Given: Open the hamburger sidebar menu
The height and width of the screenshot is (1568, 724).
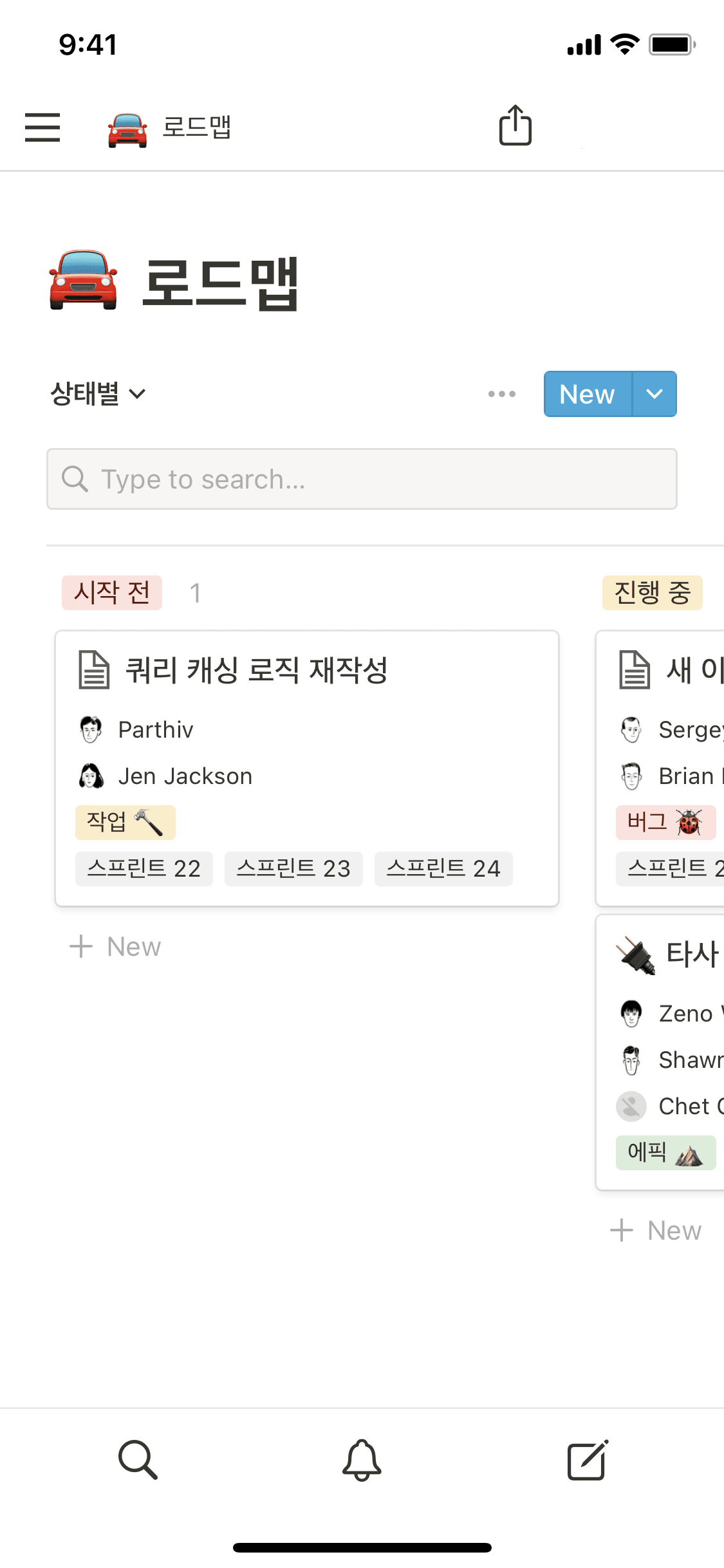Looking at the screenshot, I should pyautogui.click(x=42, y=128).
